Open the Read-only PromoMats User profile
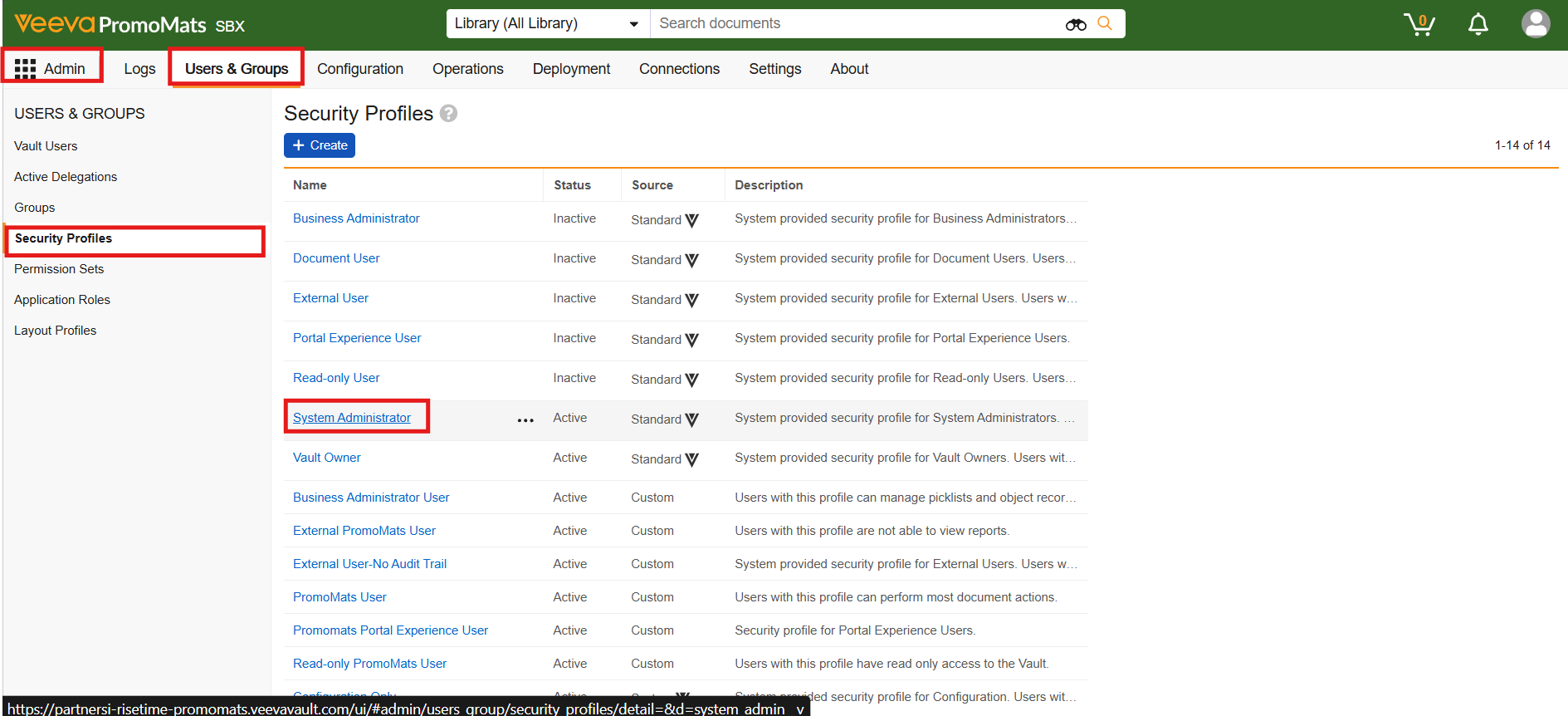 tap(369, 664)
